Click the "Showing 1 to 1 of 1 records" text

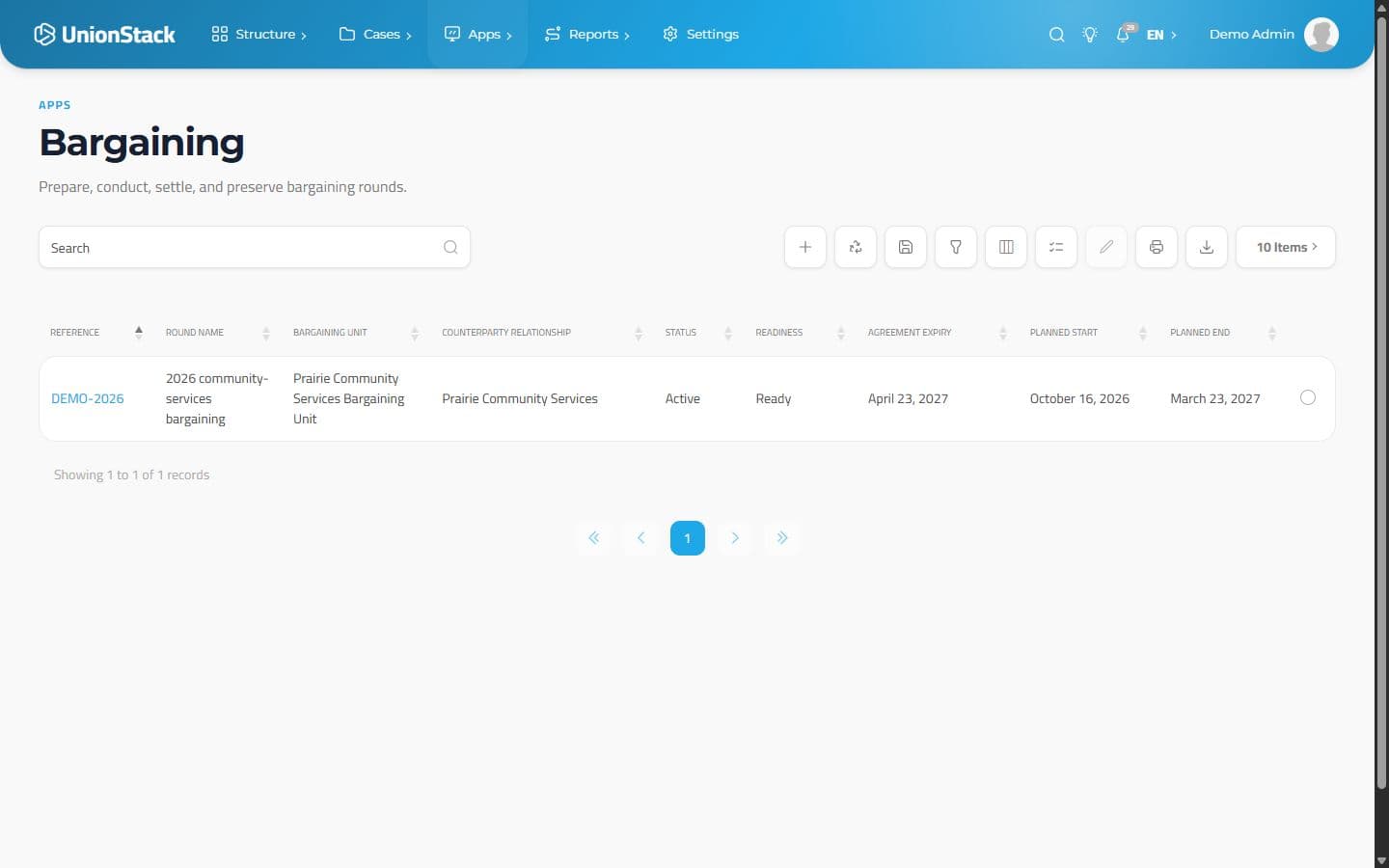click(x=131, y=475)
